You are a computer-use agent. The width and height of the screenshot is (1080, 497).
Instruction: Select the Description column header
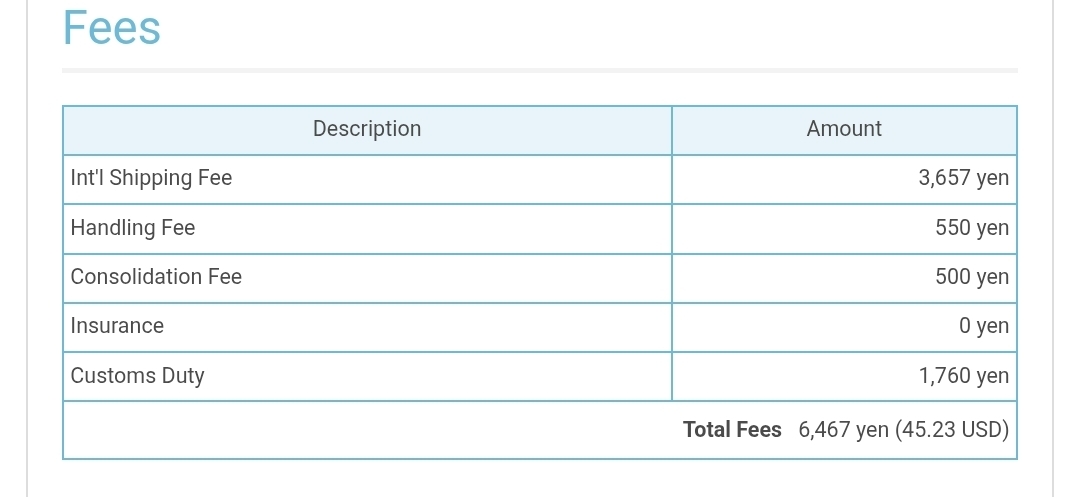[x=366, y=129]
